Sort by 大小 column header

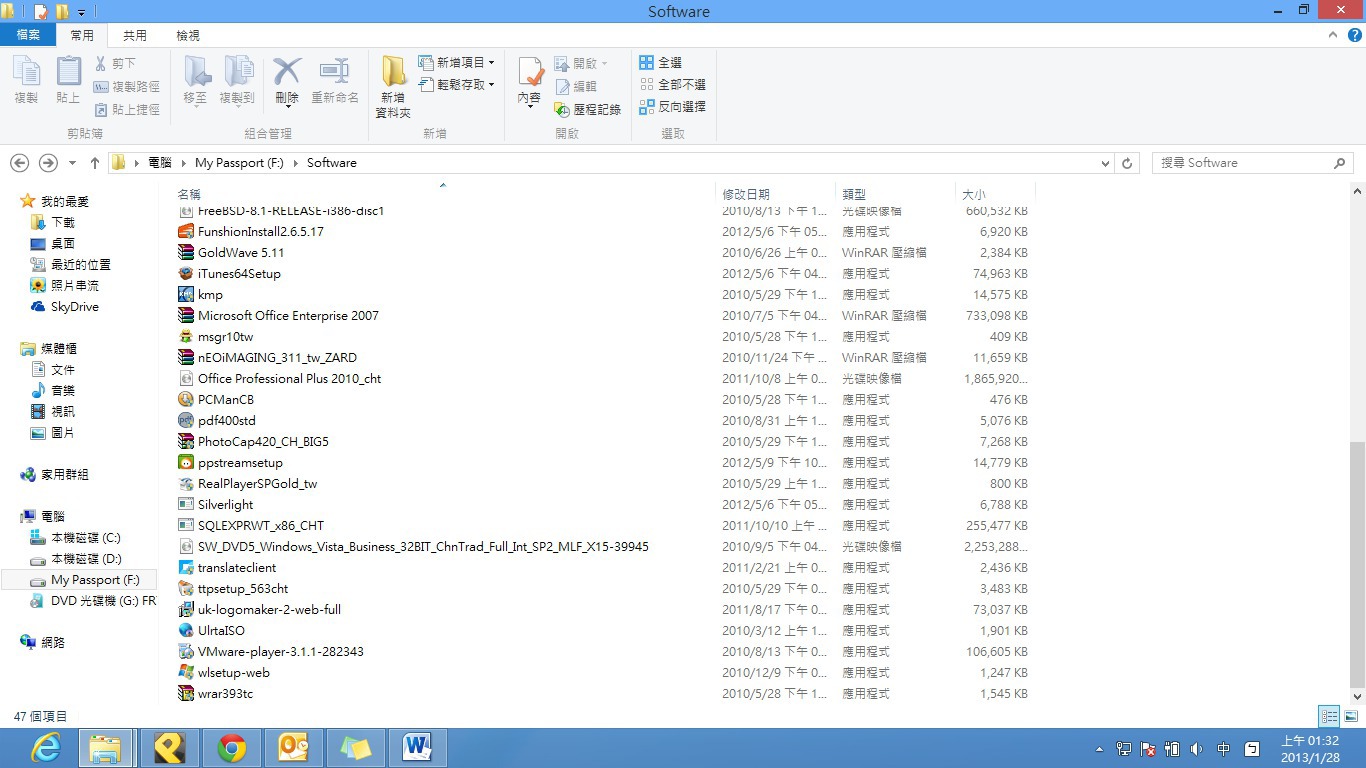point(995,194)
